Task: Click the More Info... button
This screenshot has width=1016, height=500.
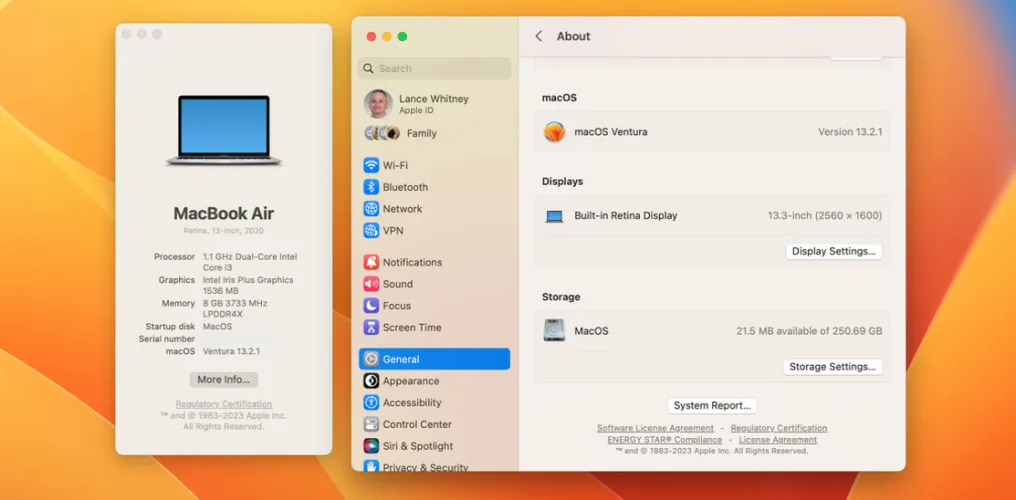Action: pos(224,380)
